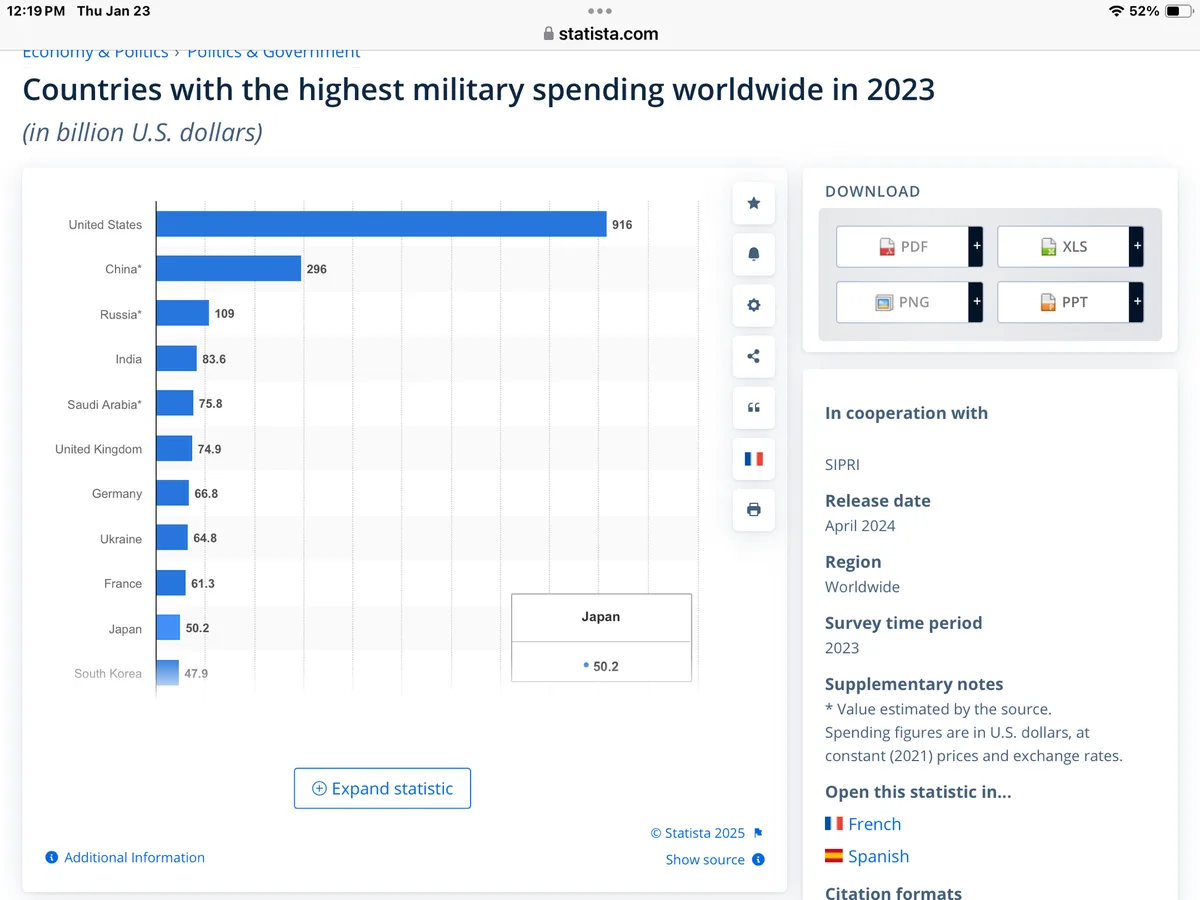This screenshot has width=1200, height=900.
Task: Click the Citation formats heading
Action: (x=893, y=892)
